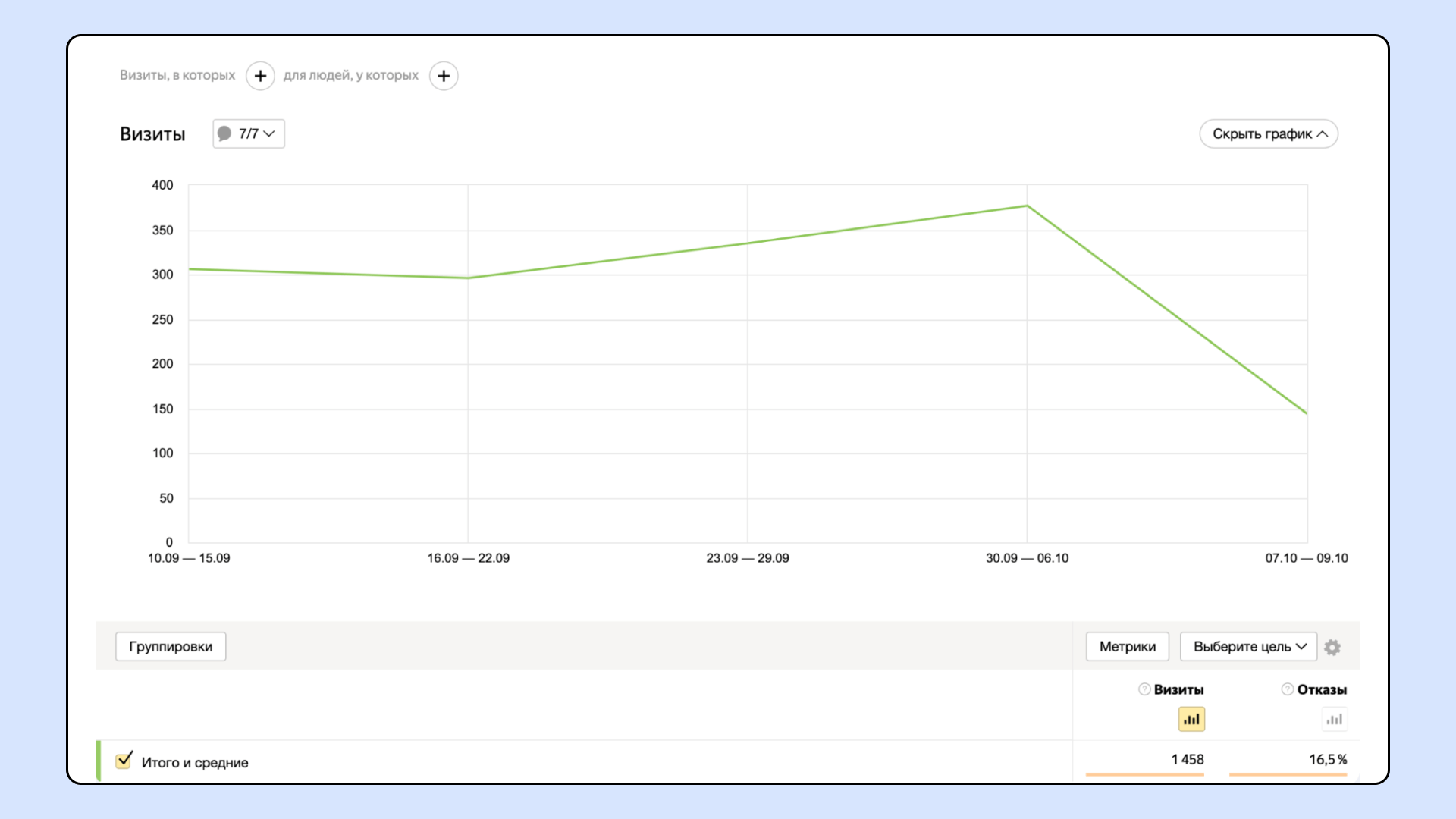The width and height of the screenshot is (1456, 819).
Task: Click the annotation bubble icon near 7/7
Action: coord(224,133)
